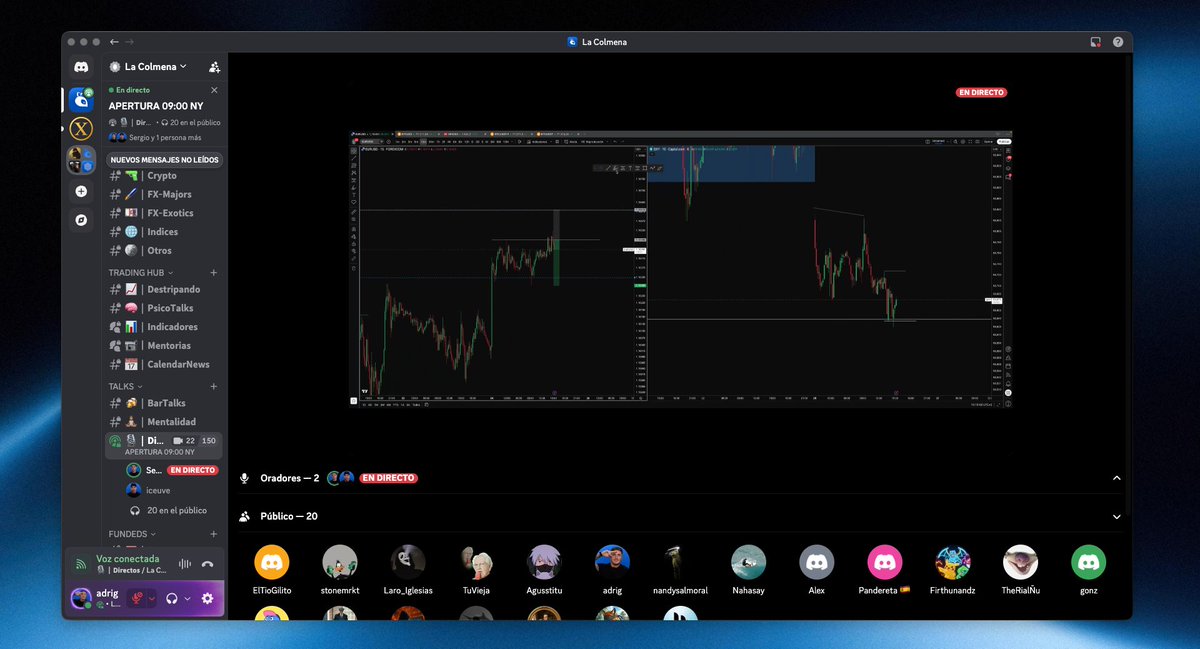This screenshot has width=1200, height=649.
Task: Open the Indicadores forum channel
Action: 164,327
